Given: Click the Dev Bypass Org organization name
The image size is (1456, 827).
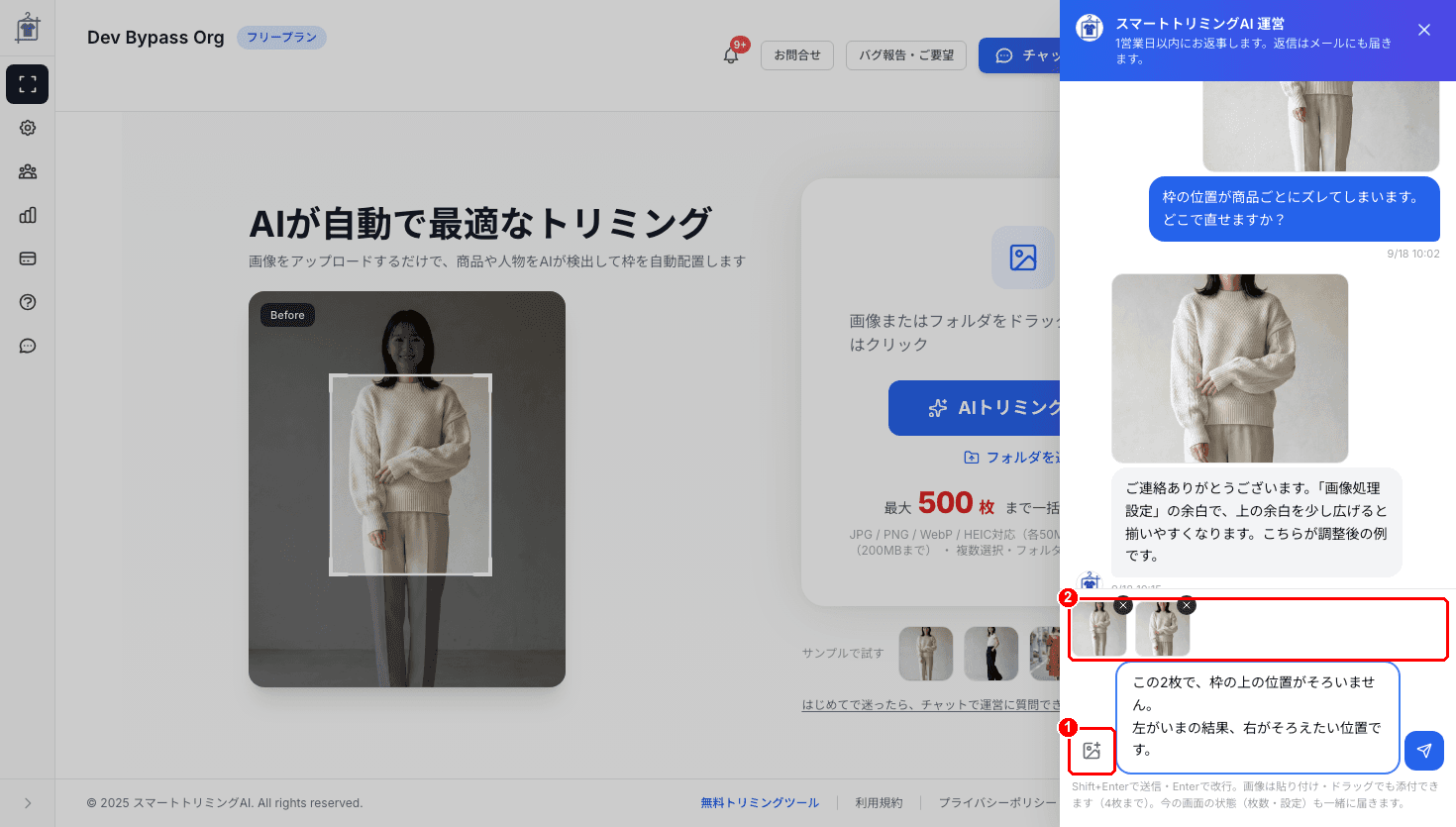Looking at the screenshot, I should point(156,38).
